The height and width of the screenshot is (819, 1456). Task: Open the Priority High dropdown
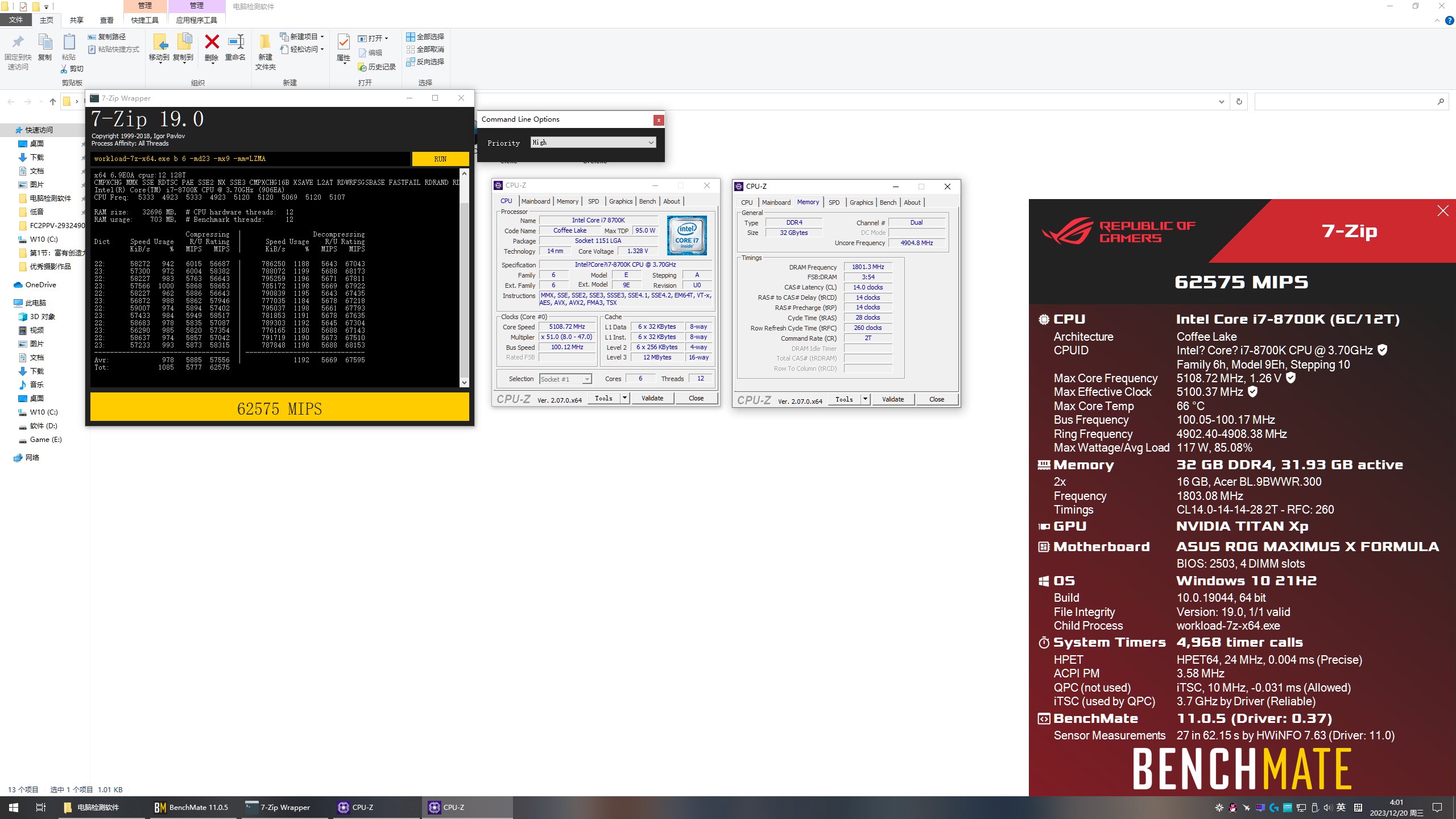pyautogui.click(x=593, y=143)
